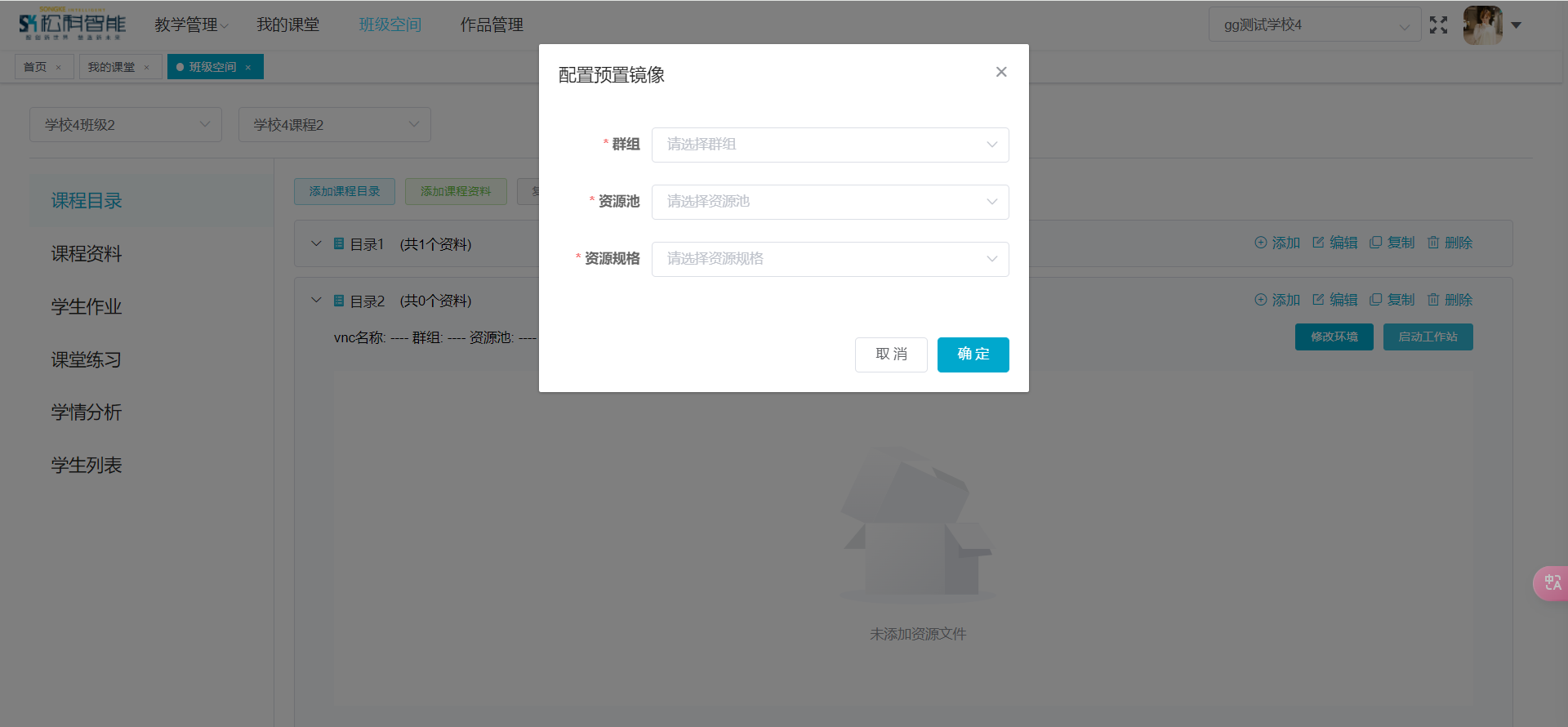This screenshot has width=1568, height=727.
Task: Click 编辑 icon in 目录1 row
Action: [x=1318, y=243]
